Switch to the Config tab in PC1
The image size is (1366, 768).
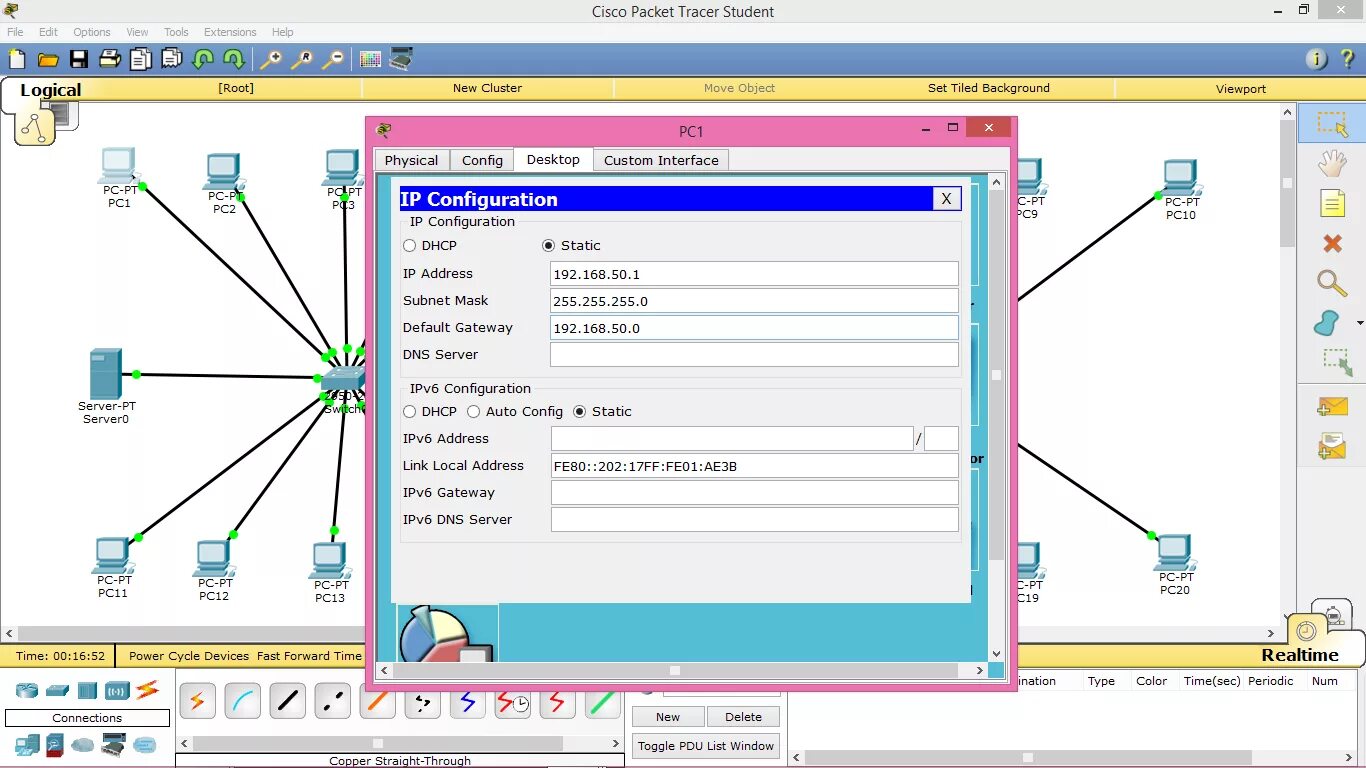pos(482,160)
